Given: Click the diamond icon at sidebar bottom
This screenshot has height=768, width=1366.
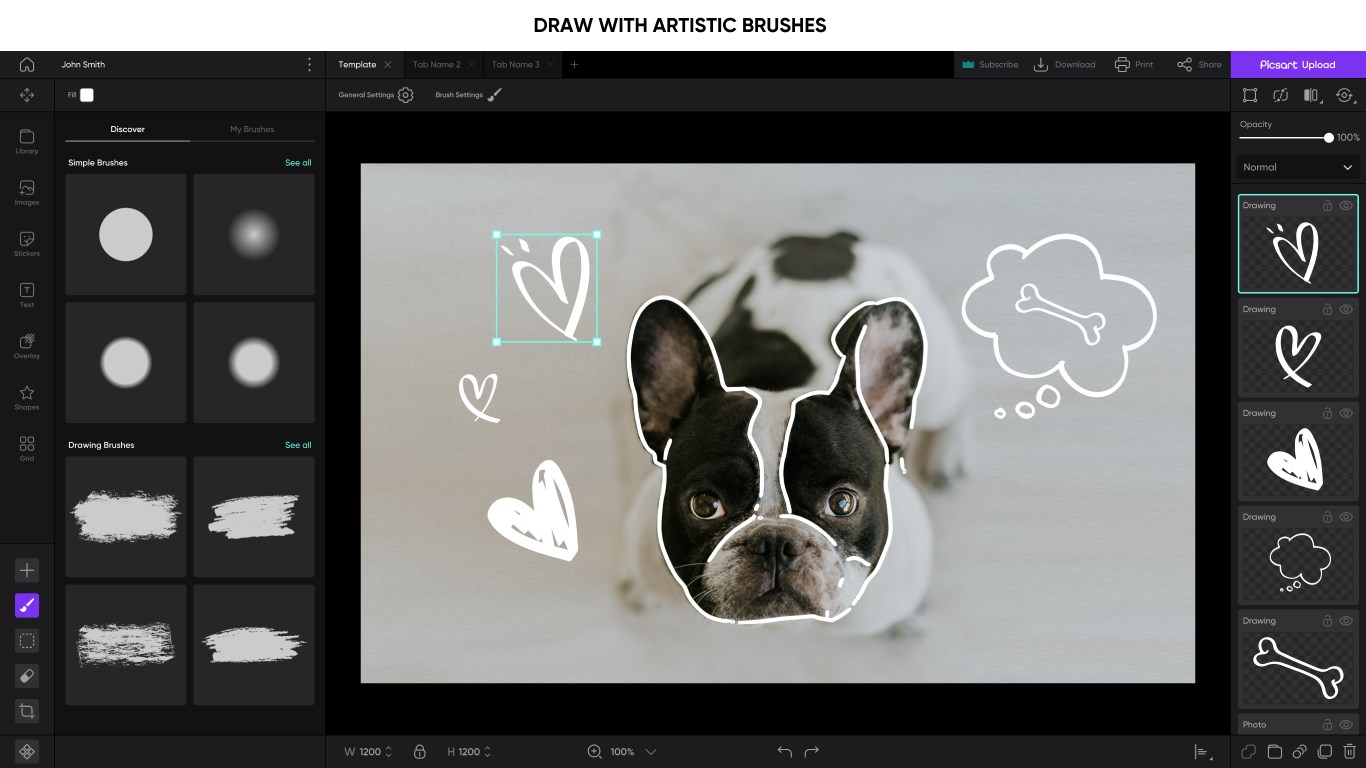Looking at the screenshot, I should click(27, 752).
